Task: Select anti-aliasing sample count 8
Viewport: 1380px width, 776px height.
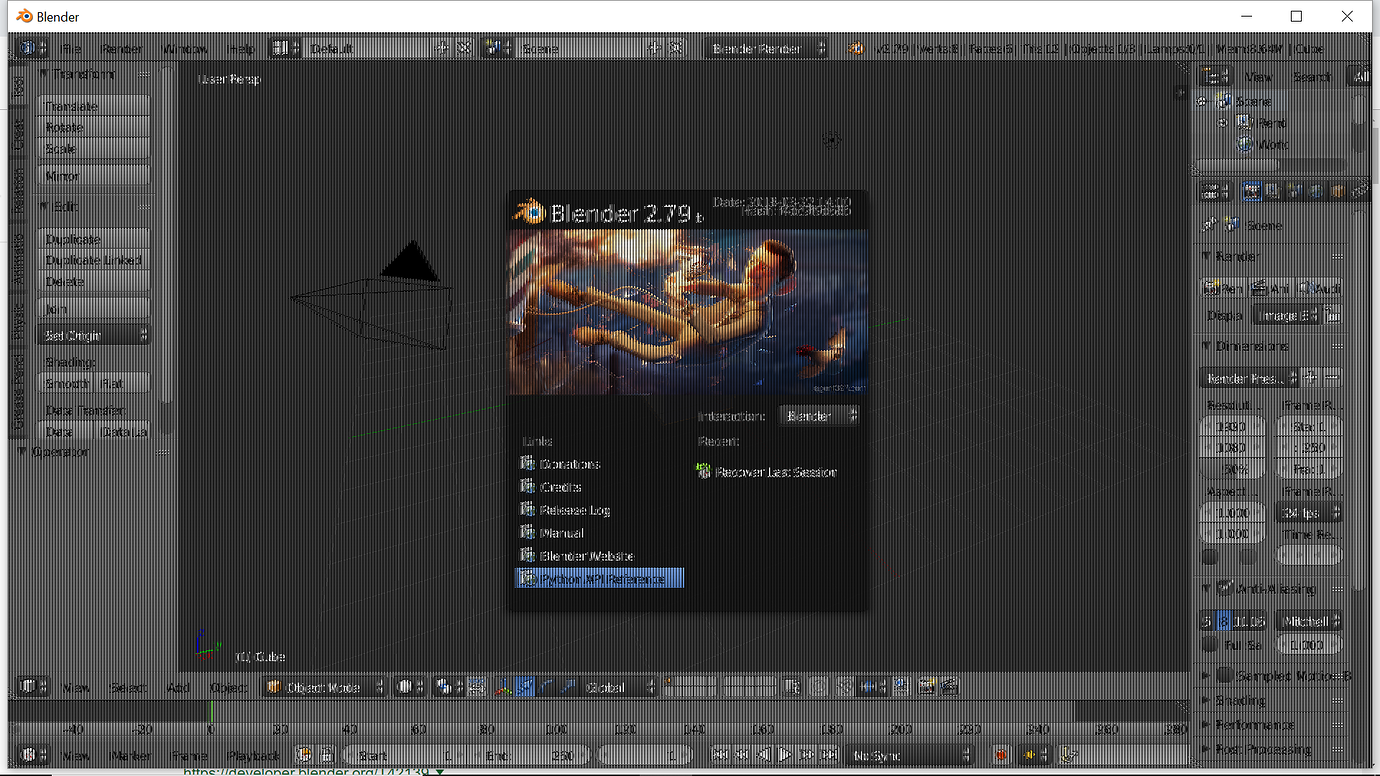Action: (1225, 621)
